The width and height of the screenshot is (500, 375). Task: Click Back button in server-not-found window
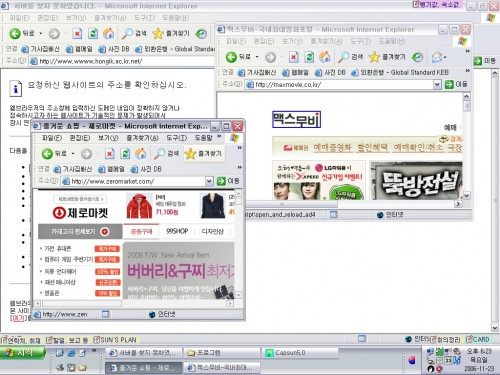tap(21, 33)
